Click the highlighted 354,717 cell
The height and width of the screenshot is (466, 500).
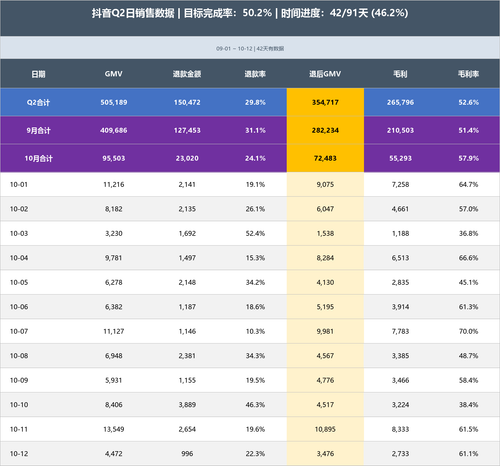pos(325,102)
